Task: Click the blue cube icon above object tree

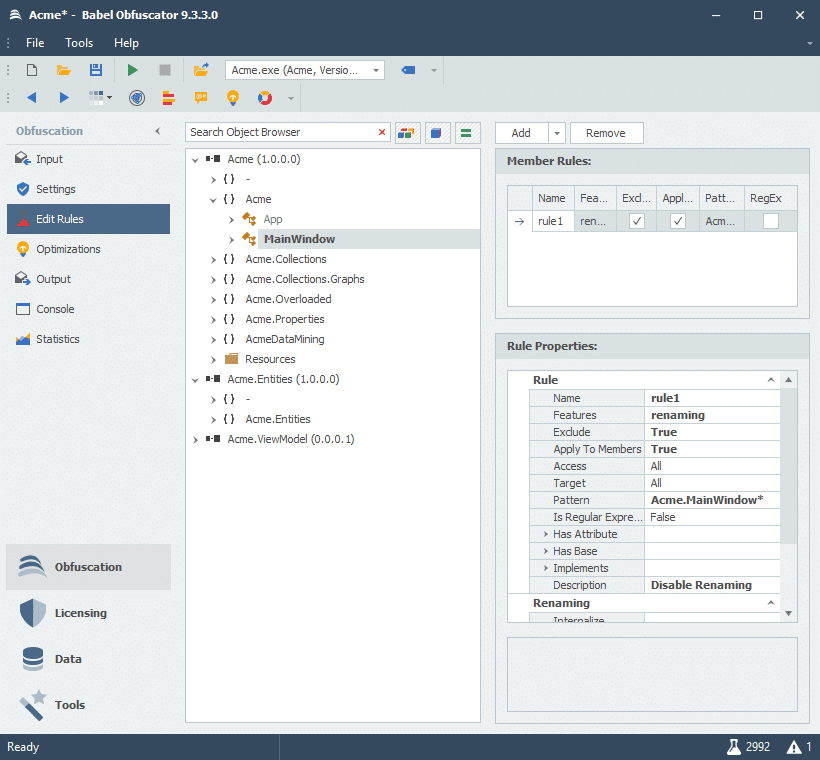Action: 437,133
